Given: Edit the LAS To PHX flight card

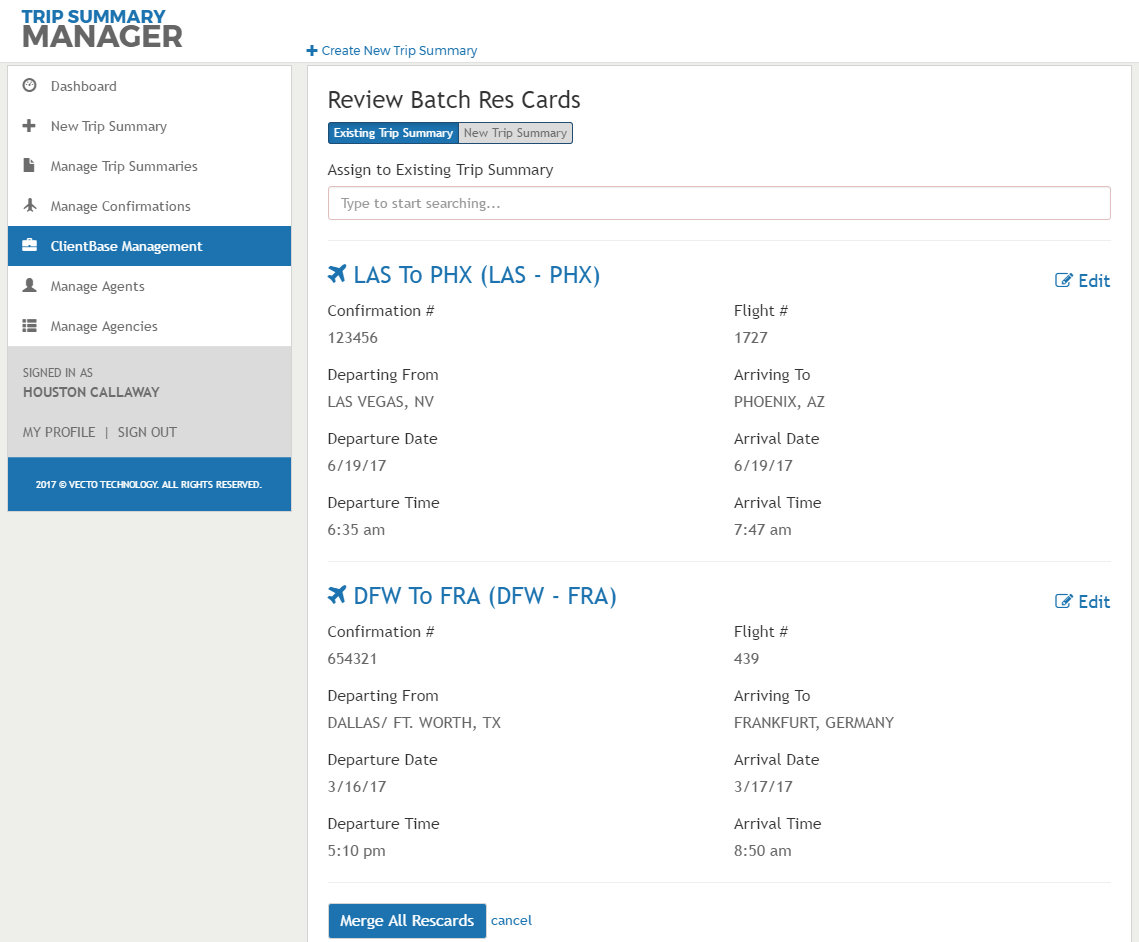Looking at the screenshot, I should click(1083, 281).
